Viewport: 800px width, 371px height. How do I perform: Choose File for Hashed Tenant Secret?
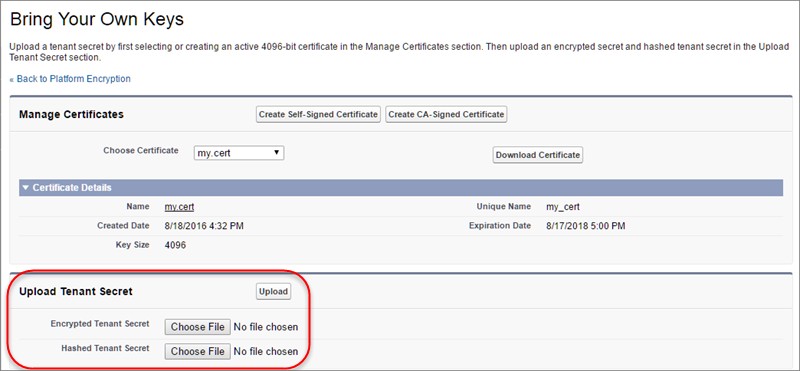point(197,351)
